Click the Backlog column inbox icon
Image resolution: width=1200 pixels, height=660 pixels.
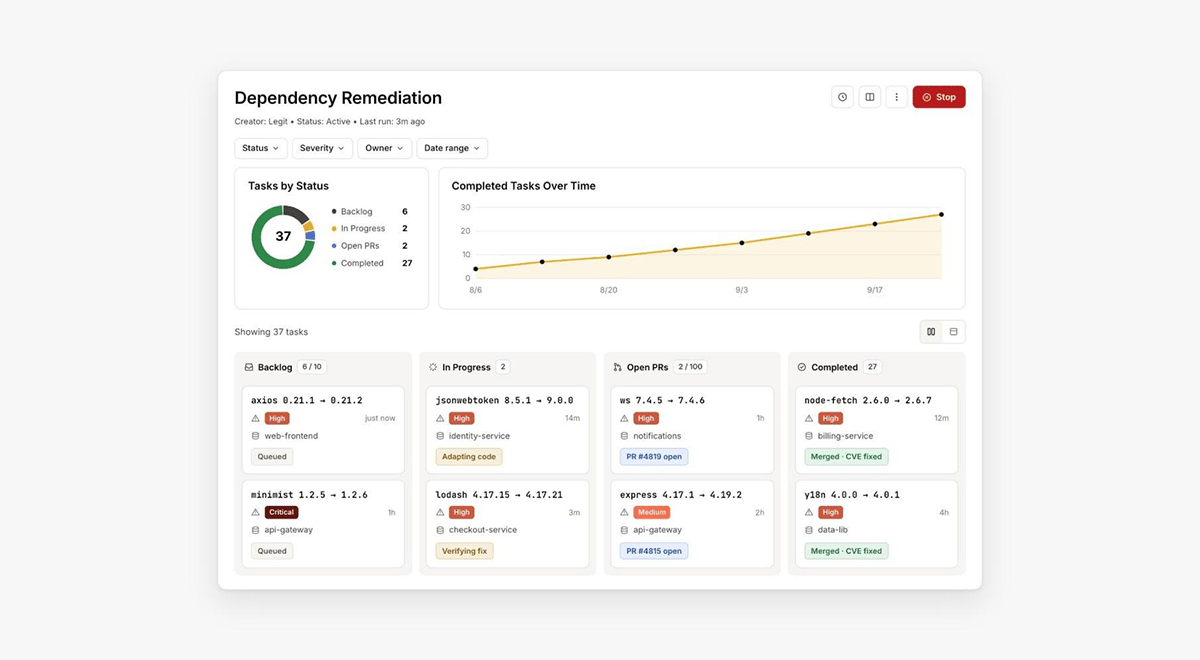click(249, 367)
